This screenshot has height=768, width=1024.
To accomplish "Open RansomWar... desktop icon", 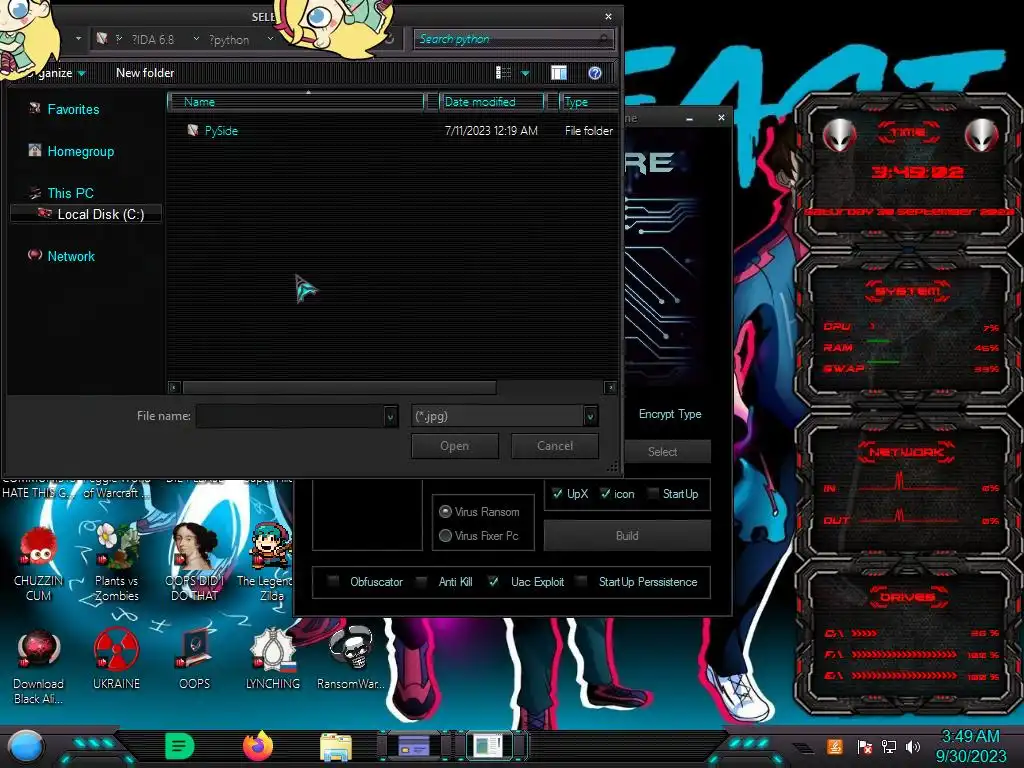I will 351,660.
